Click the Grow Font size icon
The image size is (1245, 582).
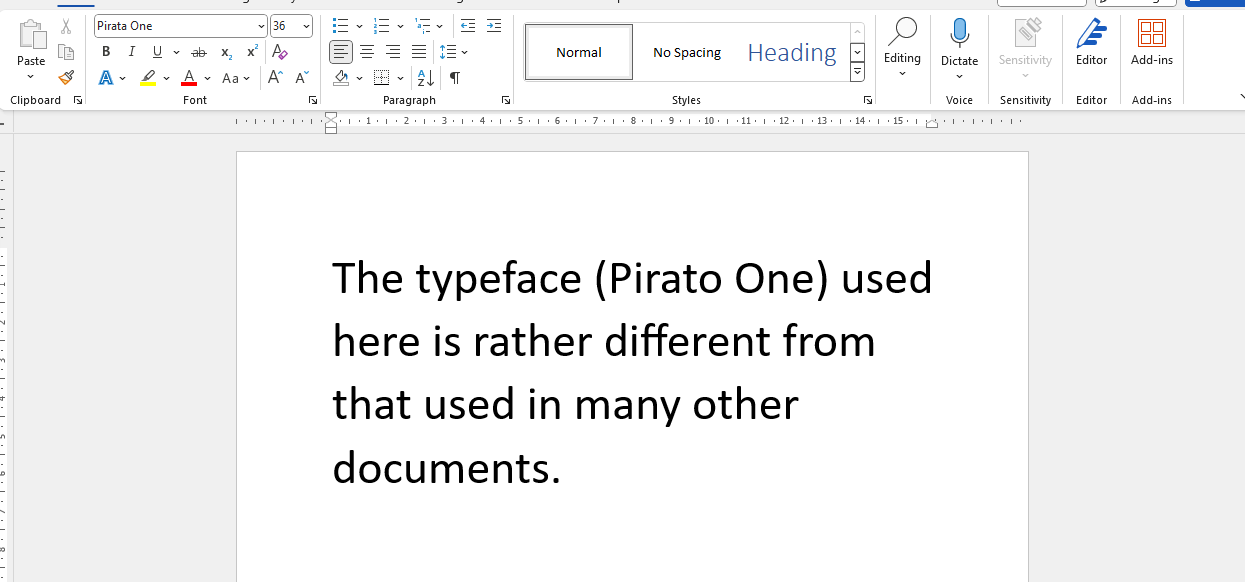[x=276, y=78]
